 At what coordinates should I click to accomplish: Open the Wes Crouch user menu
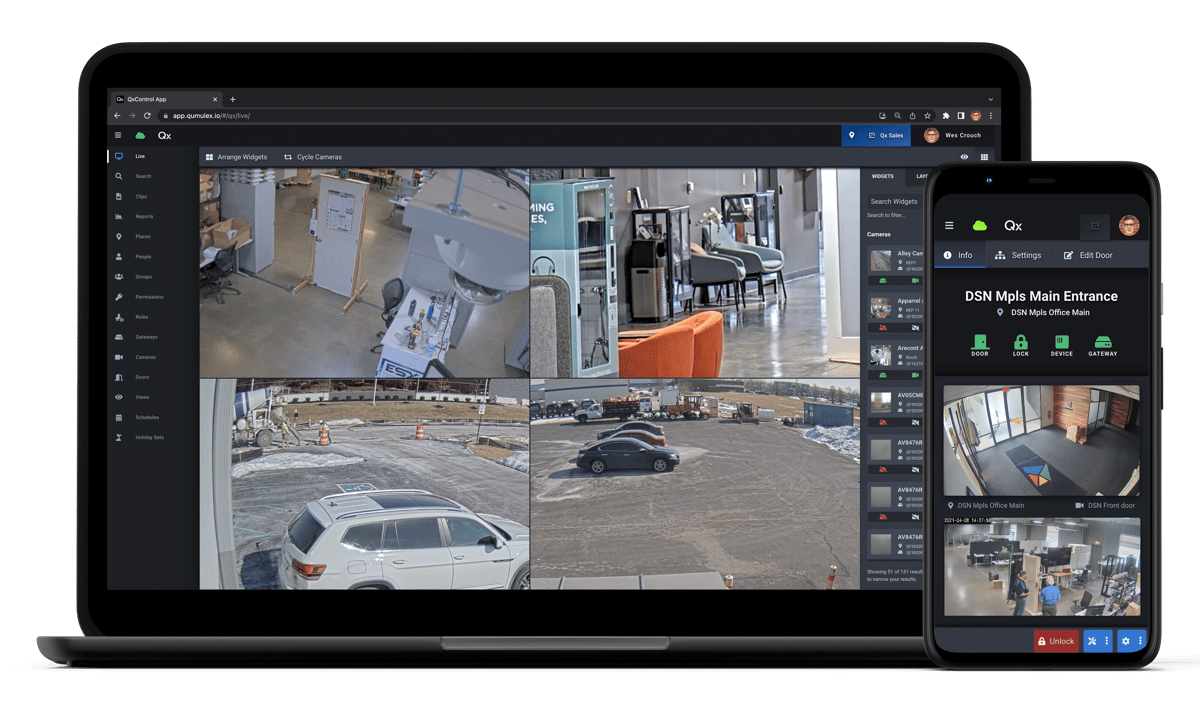tap(953, 135)
